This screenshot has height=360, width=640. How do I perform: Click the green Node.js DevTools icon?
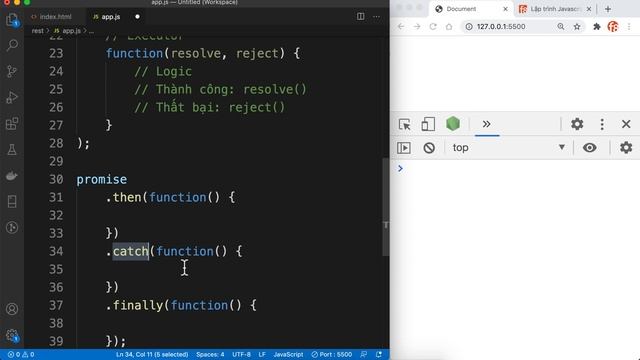tap(453, 124)
